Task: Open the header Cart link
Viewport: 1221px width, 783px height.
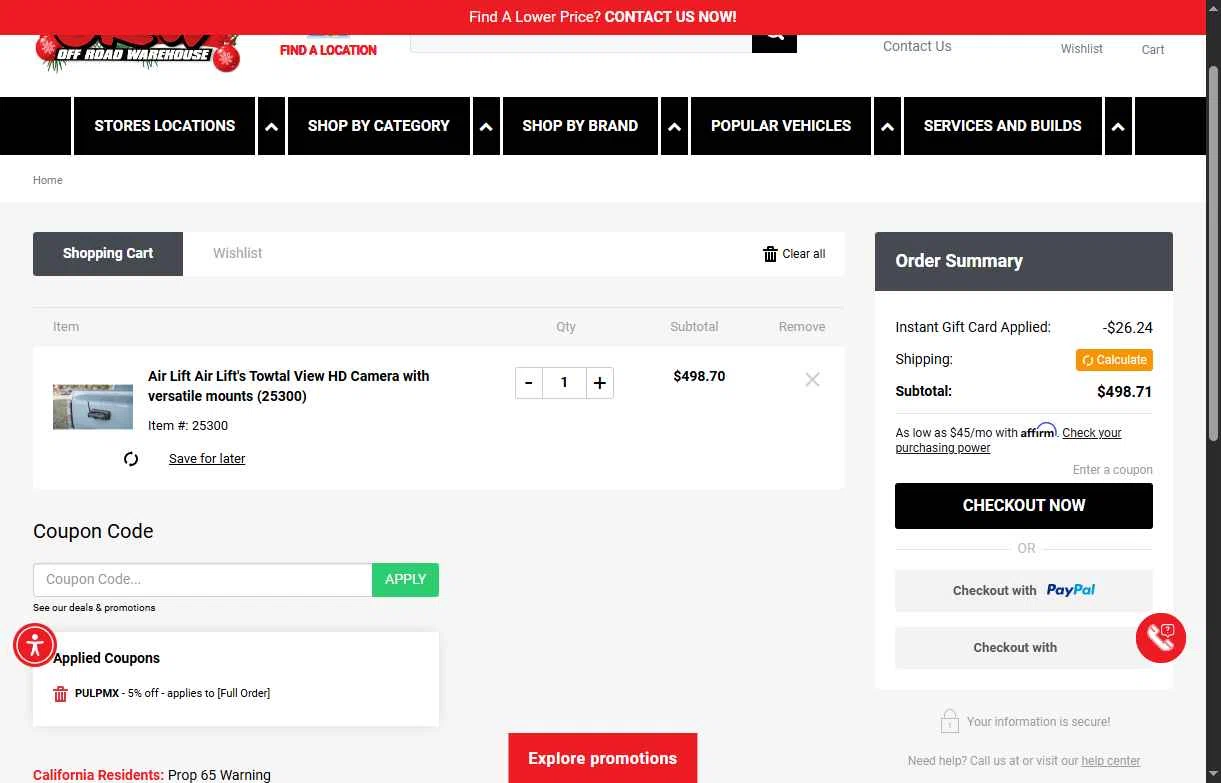Action: pos(1153,49)
